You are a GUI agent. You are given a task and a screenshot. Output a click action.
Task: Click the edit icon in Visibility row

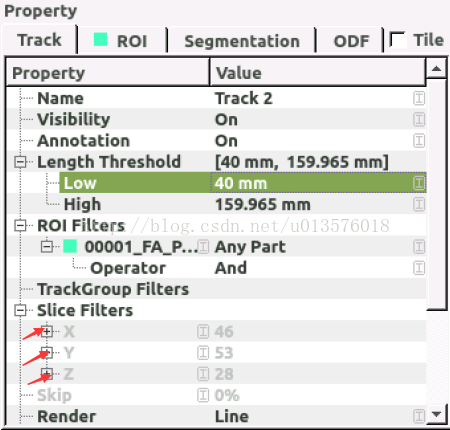[x=419, y=119]
